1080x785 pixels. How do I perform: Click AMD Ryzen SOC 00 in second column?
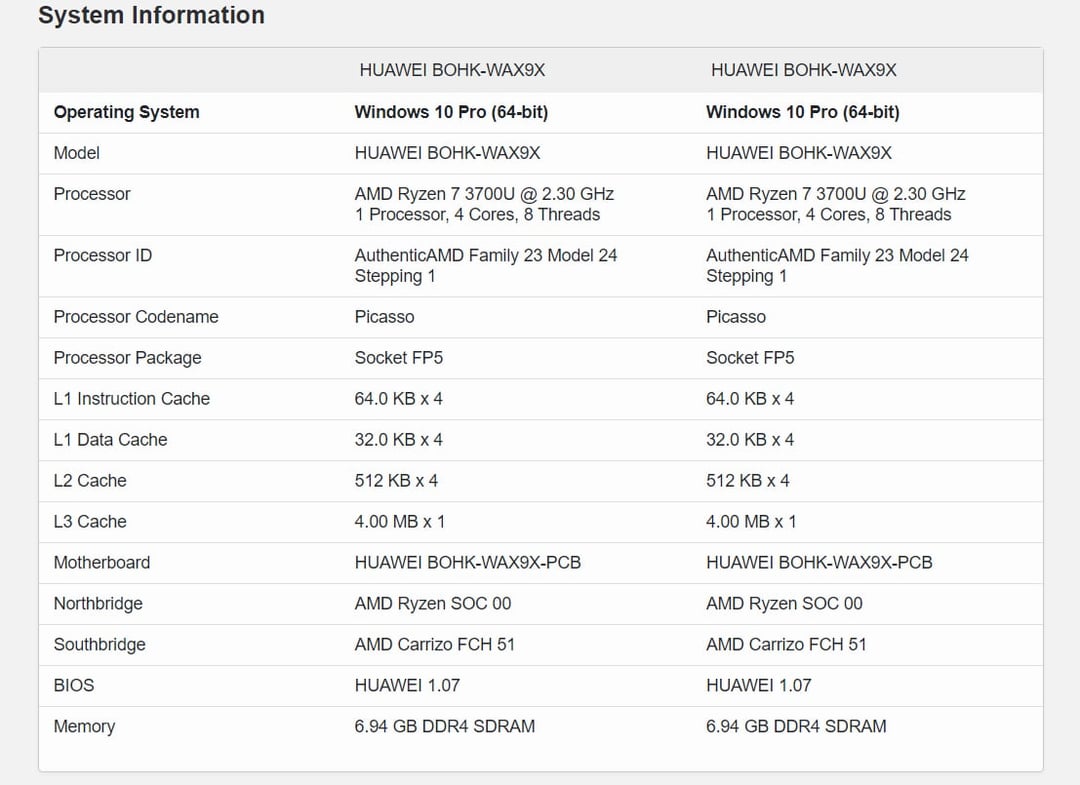pos(785,604)
